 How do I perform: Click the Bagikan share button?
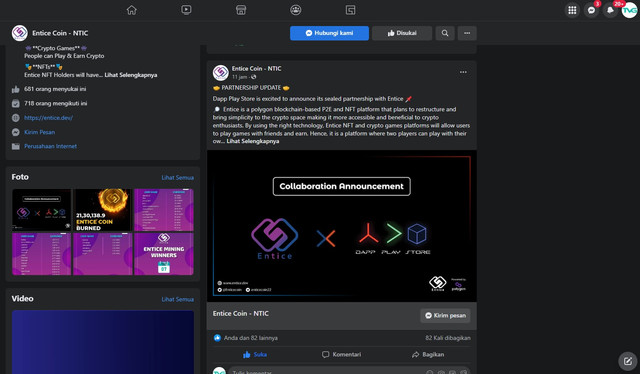(x=428, y=354)
